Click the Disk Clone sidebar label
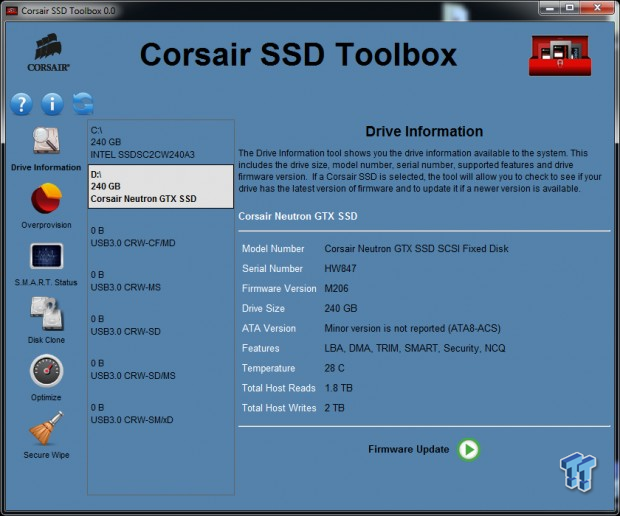 pos(46,340)
